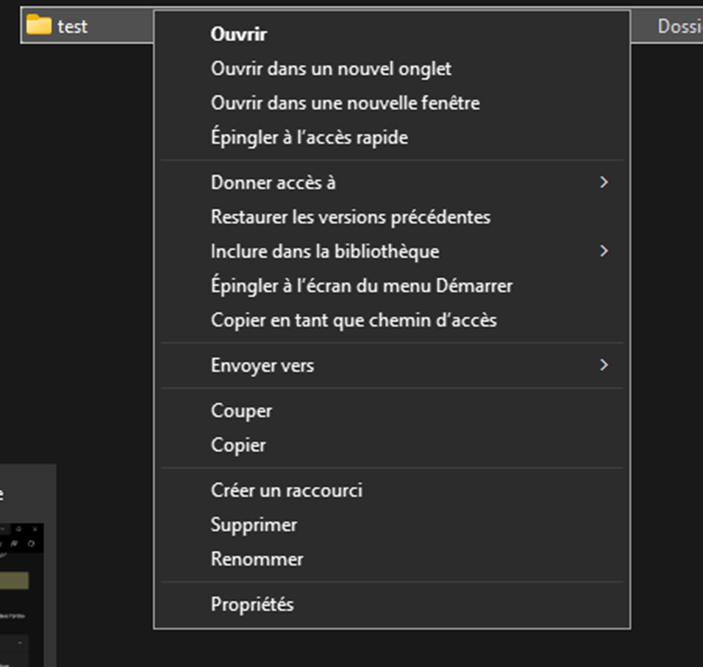703x667 pixels.
Task: Select Supprimer to delete the folder
Action: [x=392, y=524]
